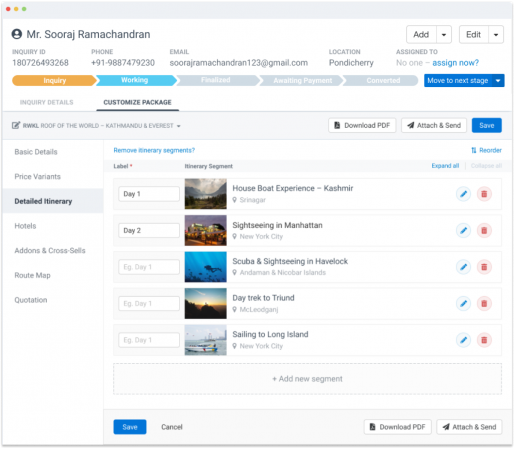Switch to the Customize Package tab
This screenshot has width=514, height=449.
point(137,102)
